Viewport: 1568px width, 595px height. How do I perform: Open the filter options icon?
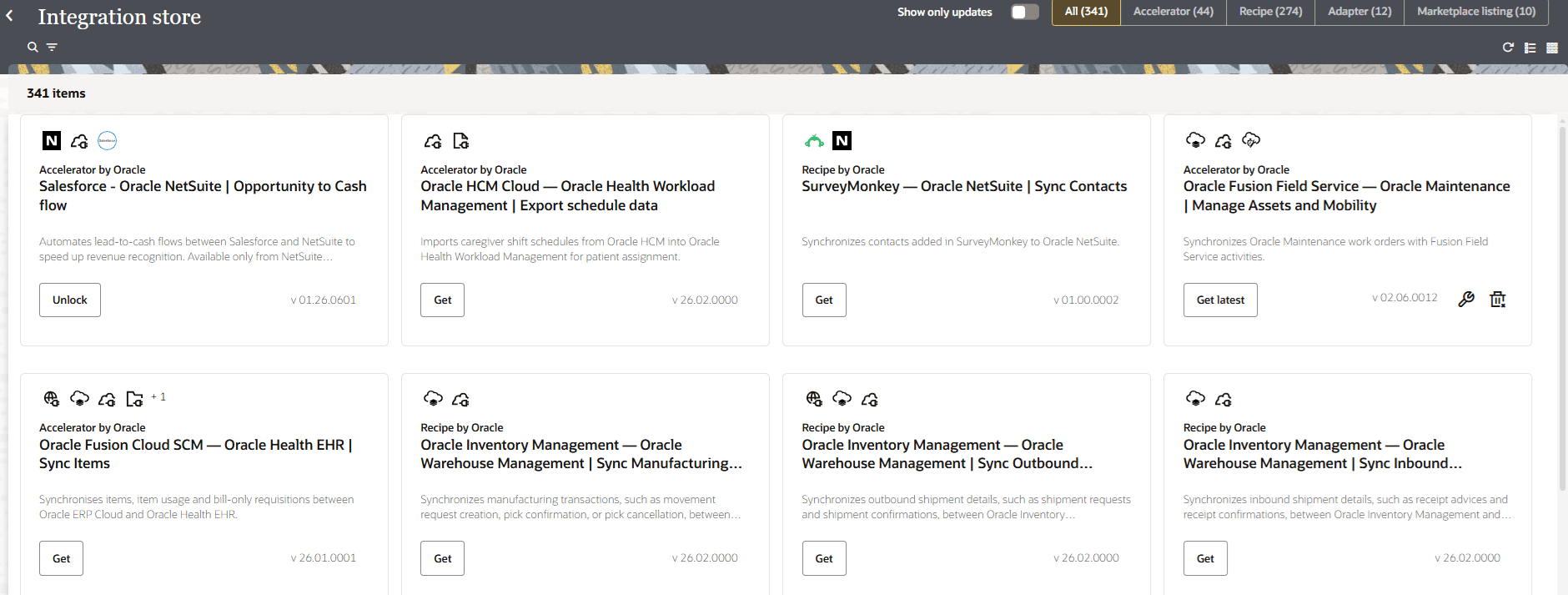point(52,48)
